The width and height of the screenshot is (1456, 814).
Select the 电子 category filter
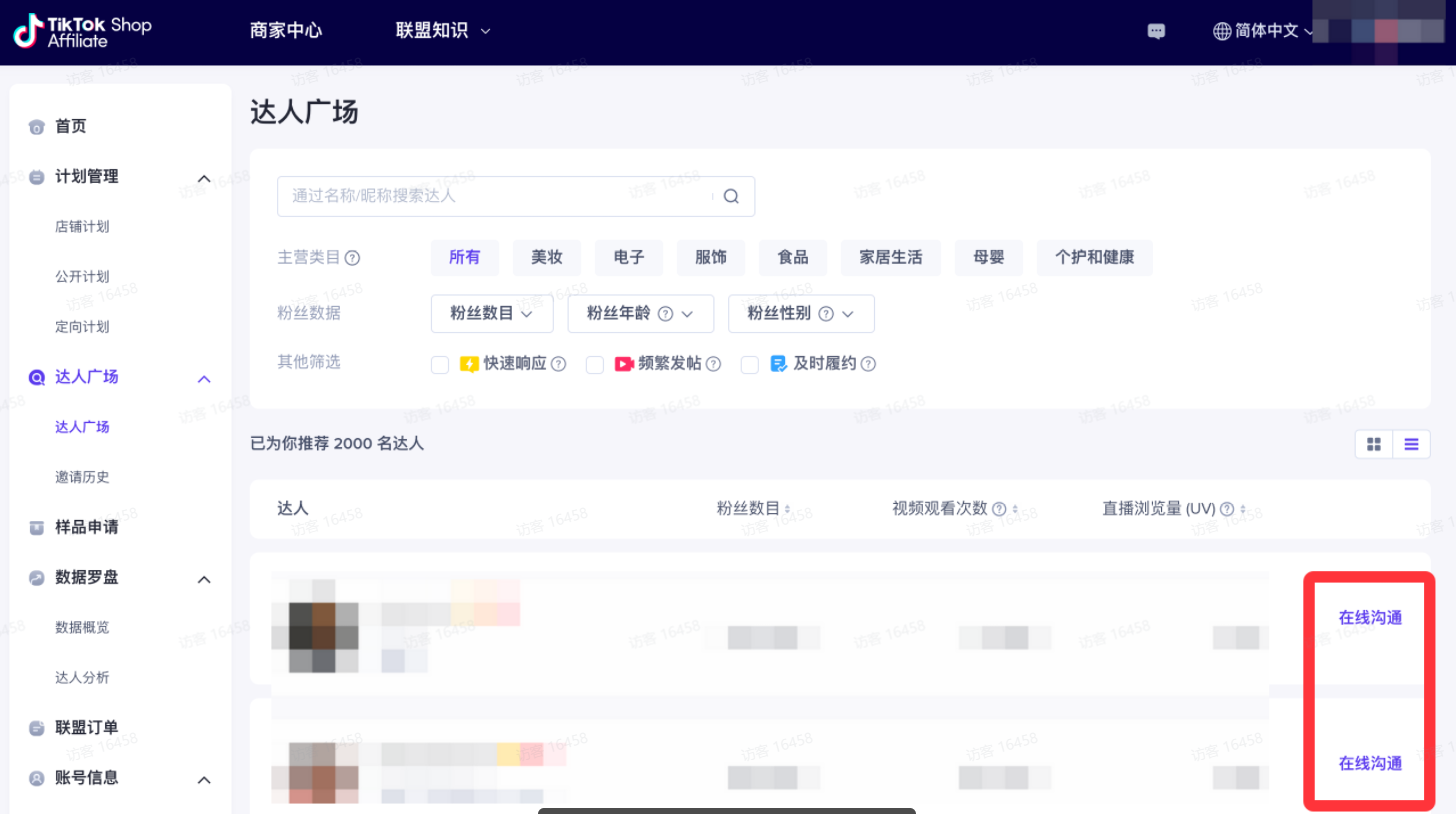tap(629, 257)
